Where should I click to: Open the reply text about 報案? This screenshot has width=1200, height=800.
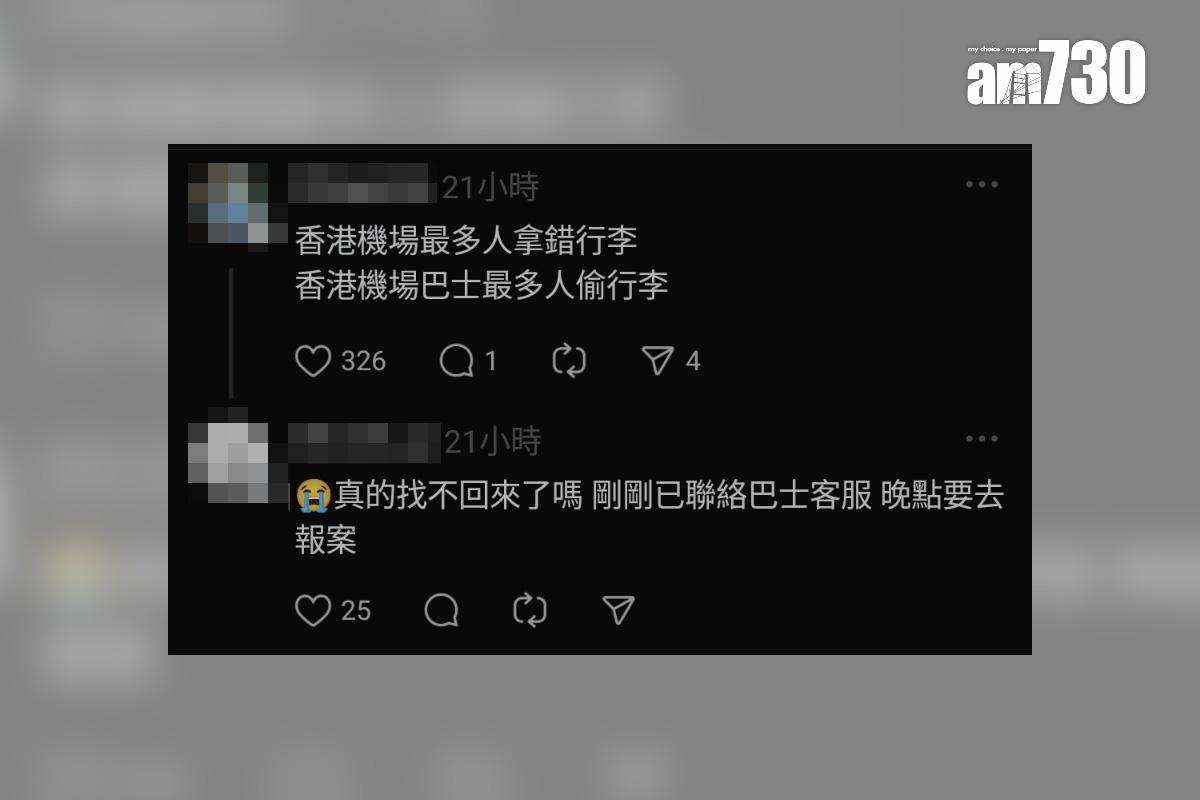(650, 518)
